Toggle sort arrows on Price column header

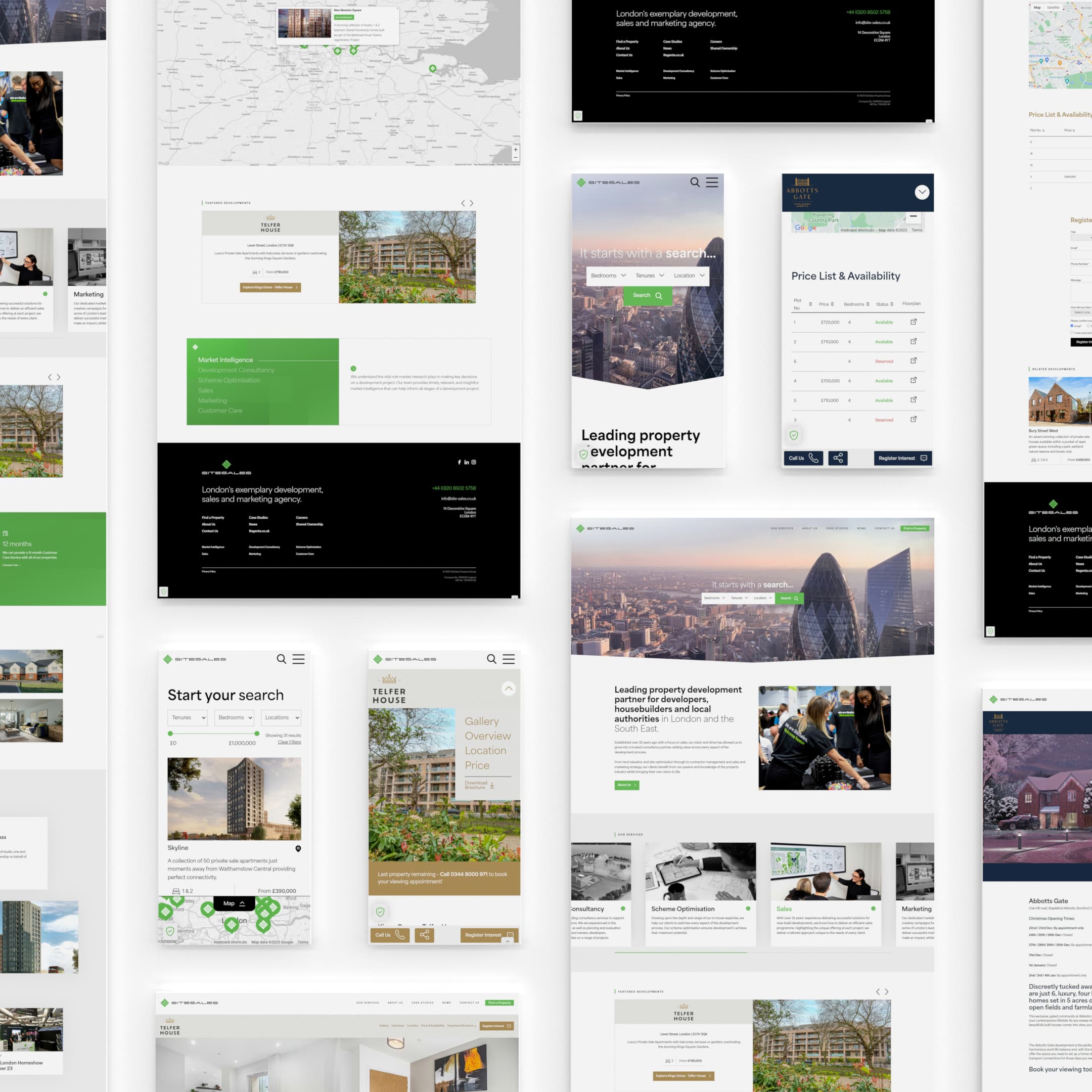point(832,304)
